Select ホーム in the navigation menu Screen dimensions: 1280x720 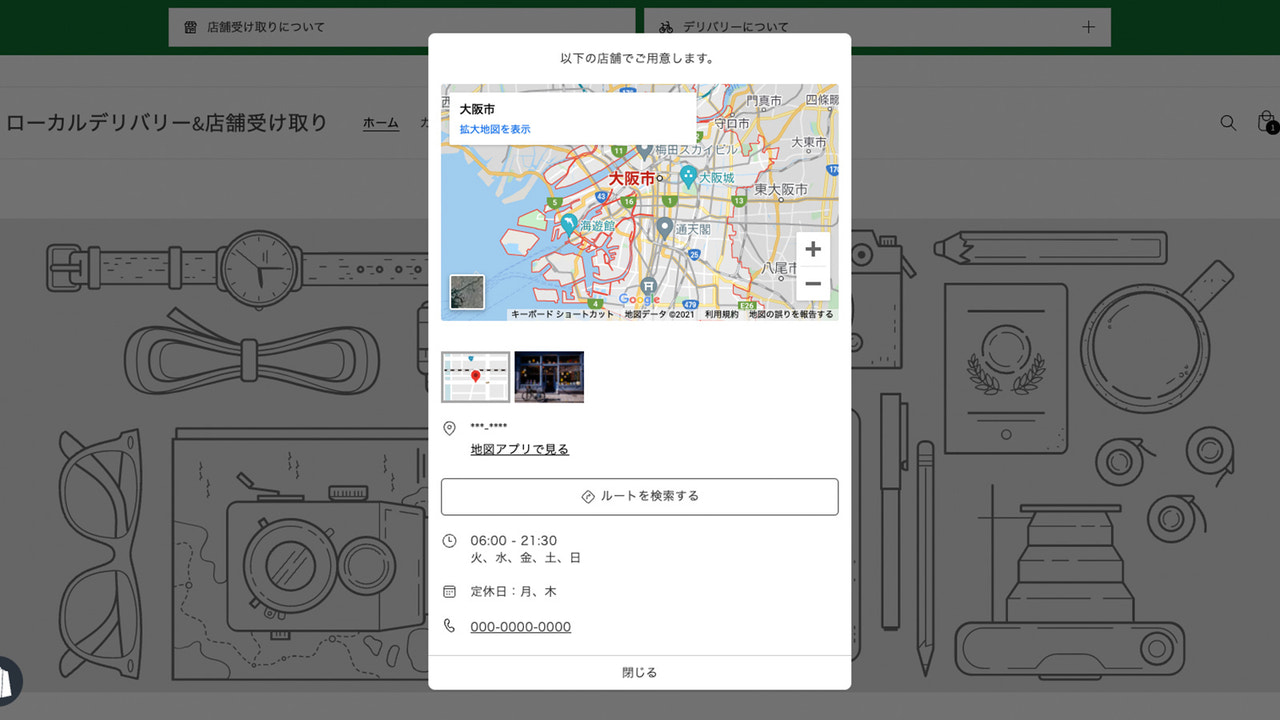(381, 122)
